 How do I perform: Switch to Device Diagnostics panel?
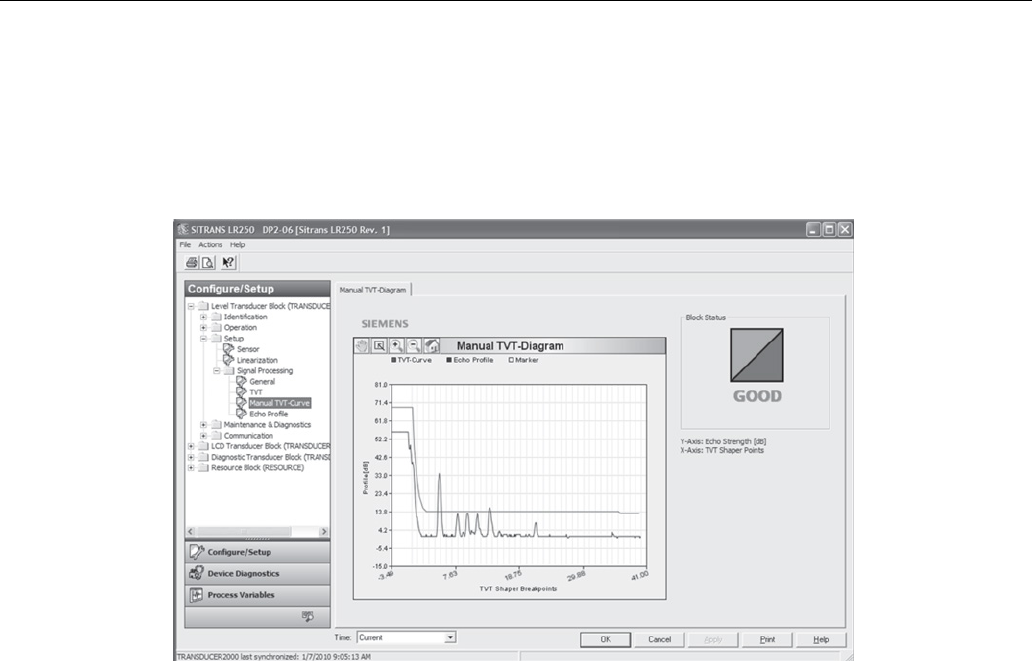click(x=257, y=573)
